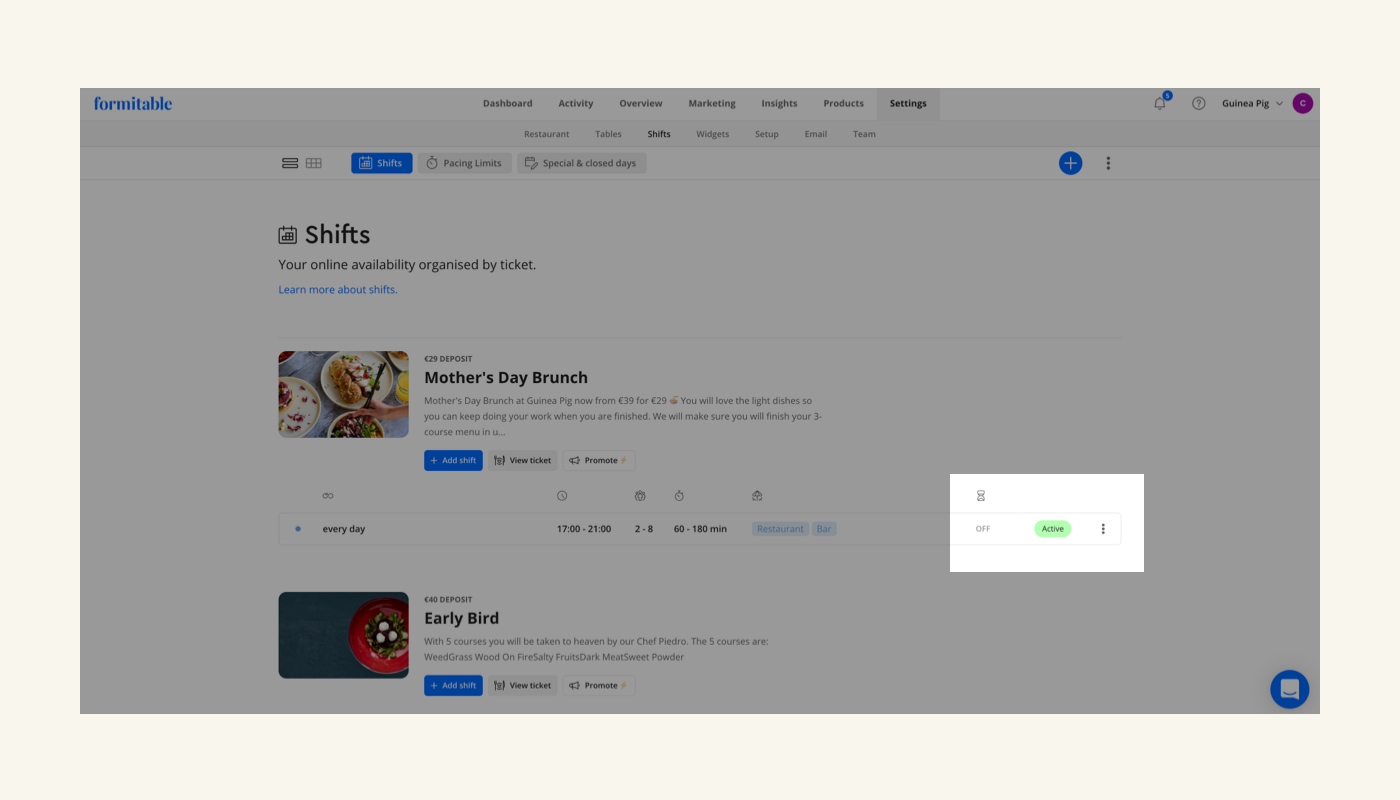Viewport: 1400px width, 800px height.
Task: Click the calendar icon beside Shifts heading
Action: click(288, 235)
